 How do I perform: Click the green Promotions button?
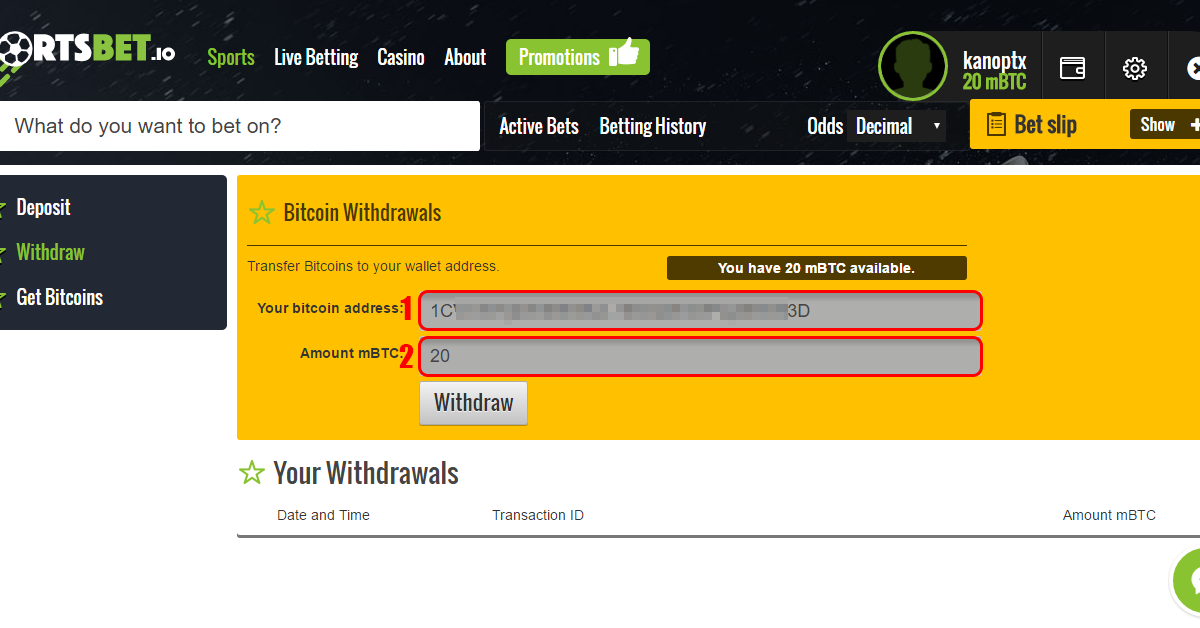click(578, 57)
